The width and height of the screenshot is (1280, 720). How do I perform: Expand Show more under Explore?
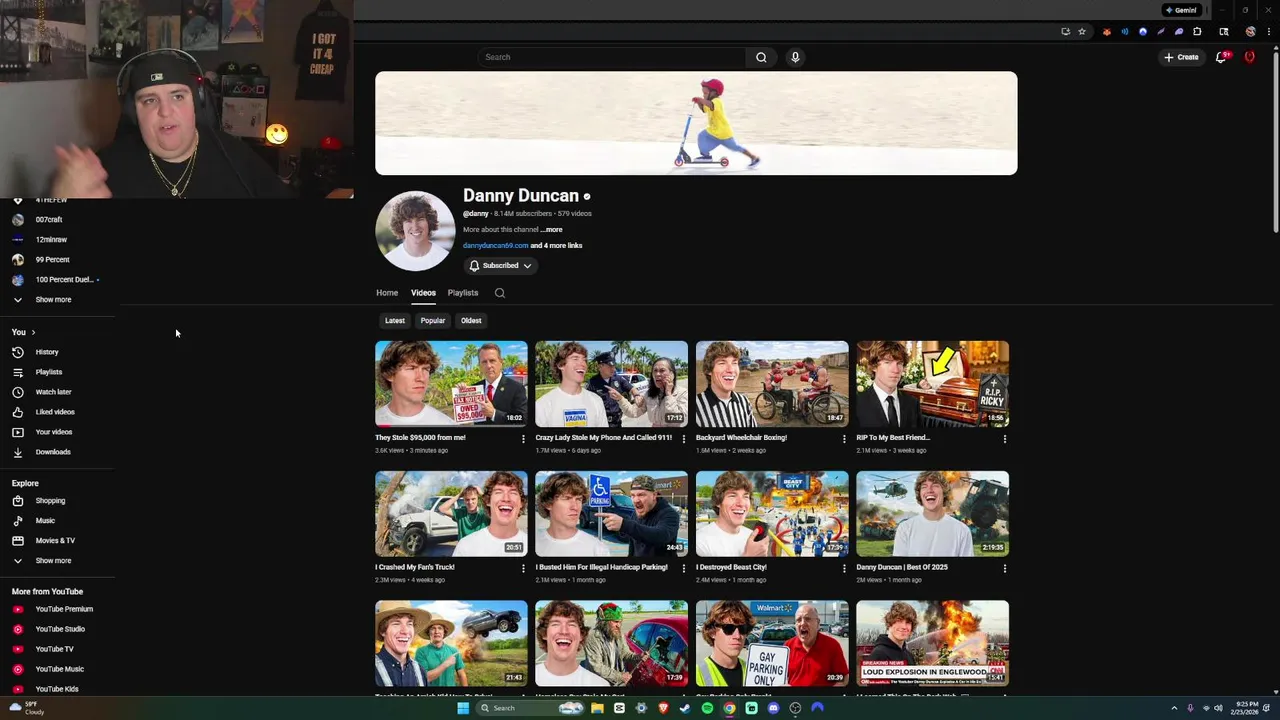53,561
